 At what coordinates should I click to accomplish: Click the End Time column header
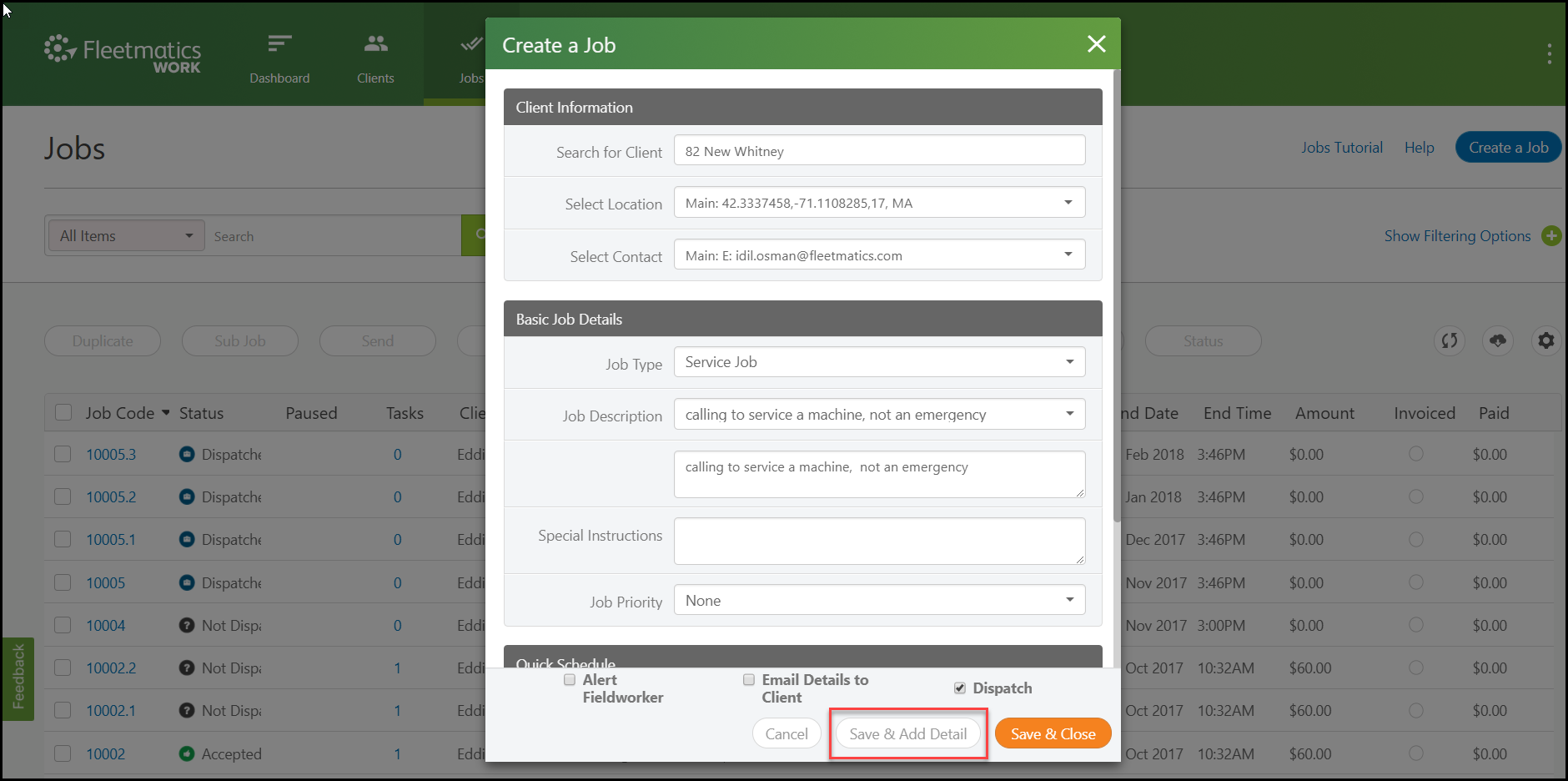click(x=1237, y=413)
